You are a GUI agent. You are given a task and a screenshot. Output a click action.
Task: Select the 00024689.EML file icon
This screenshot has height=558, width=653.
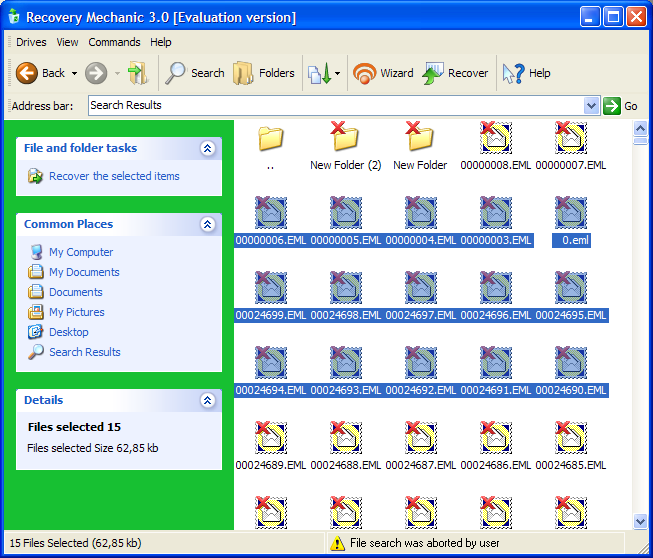(x=271, y=437)
